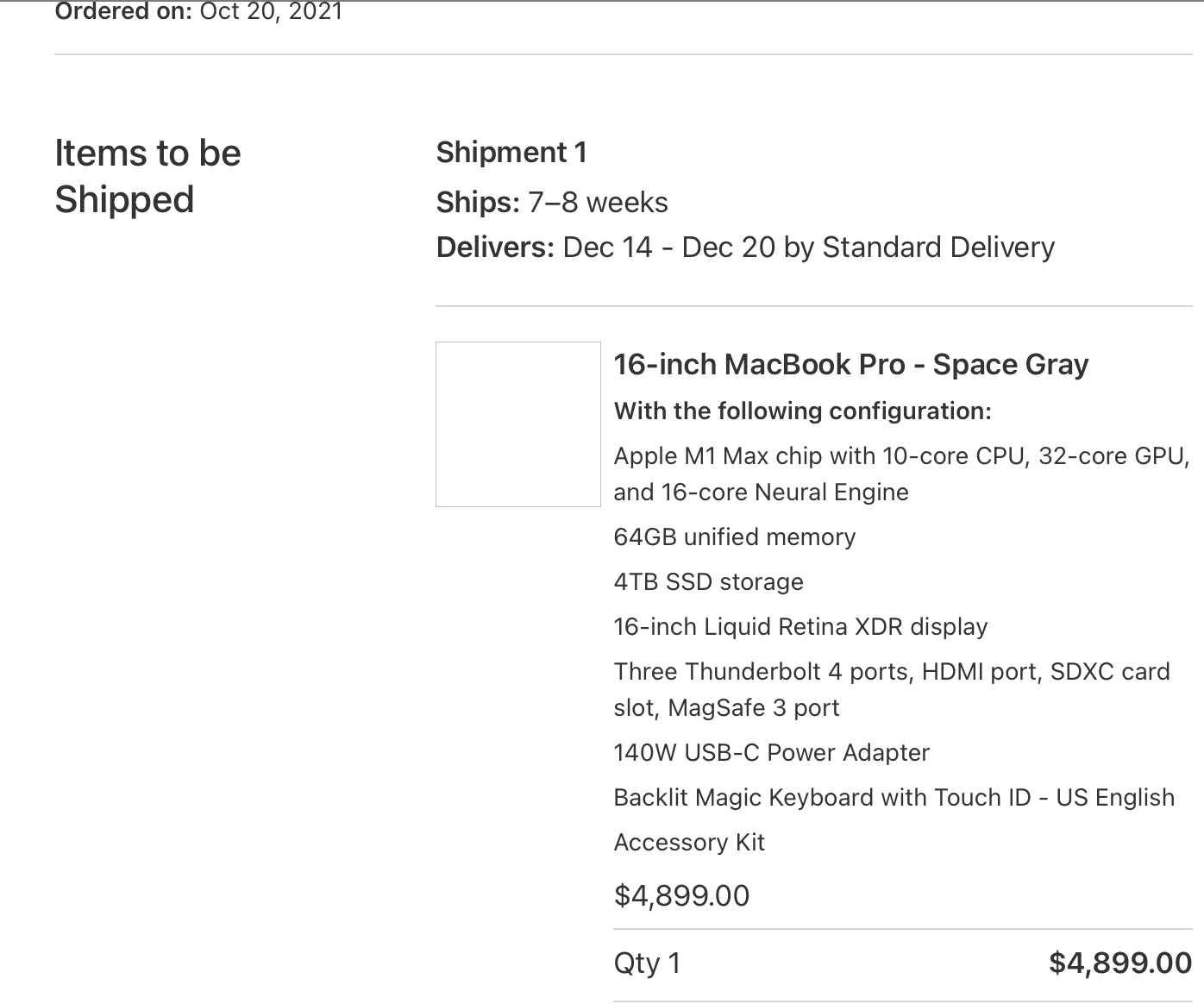Select the Apple M1 Max chip specification line
1204x1004 pixels.
click(x=901, y=455)
